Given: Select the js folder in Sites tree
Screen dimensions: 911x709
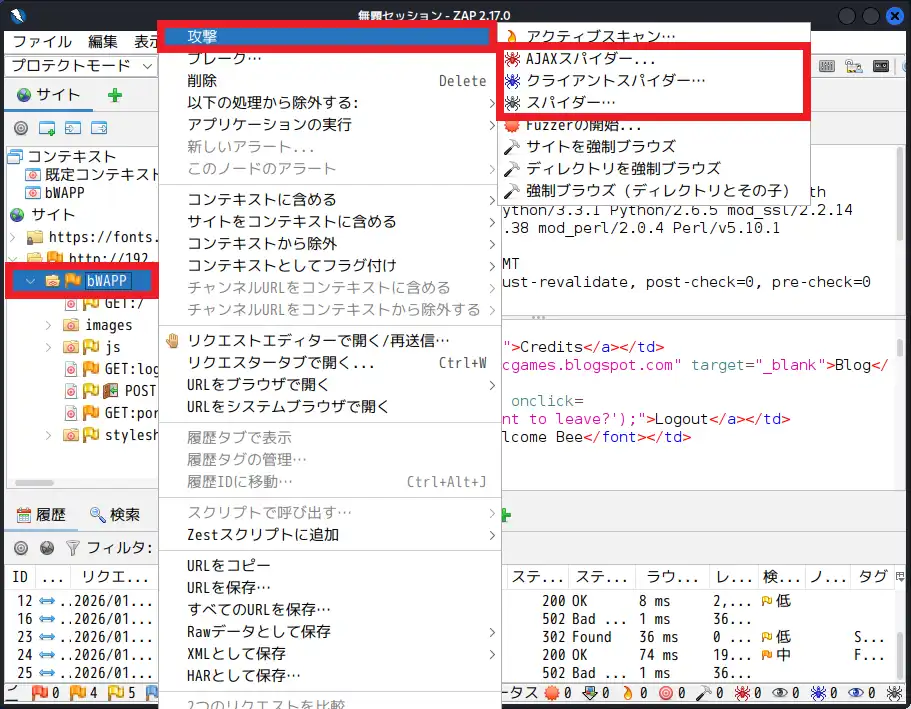Looking at the screenshot, I should point(118,347).
